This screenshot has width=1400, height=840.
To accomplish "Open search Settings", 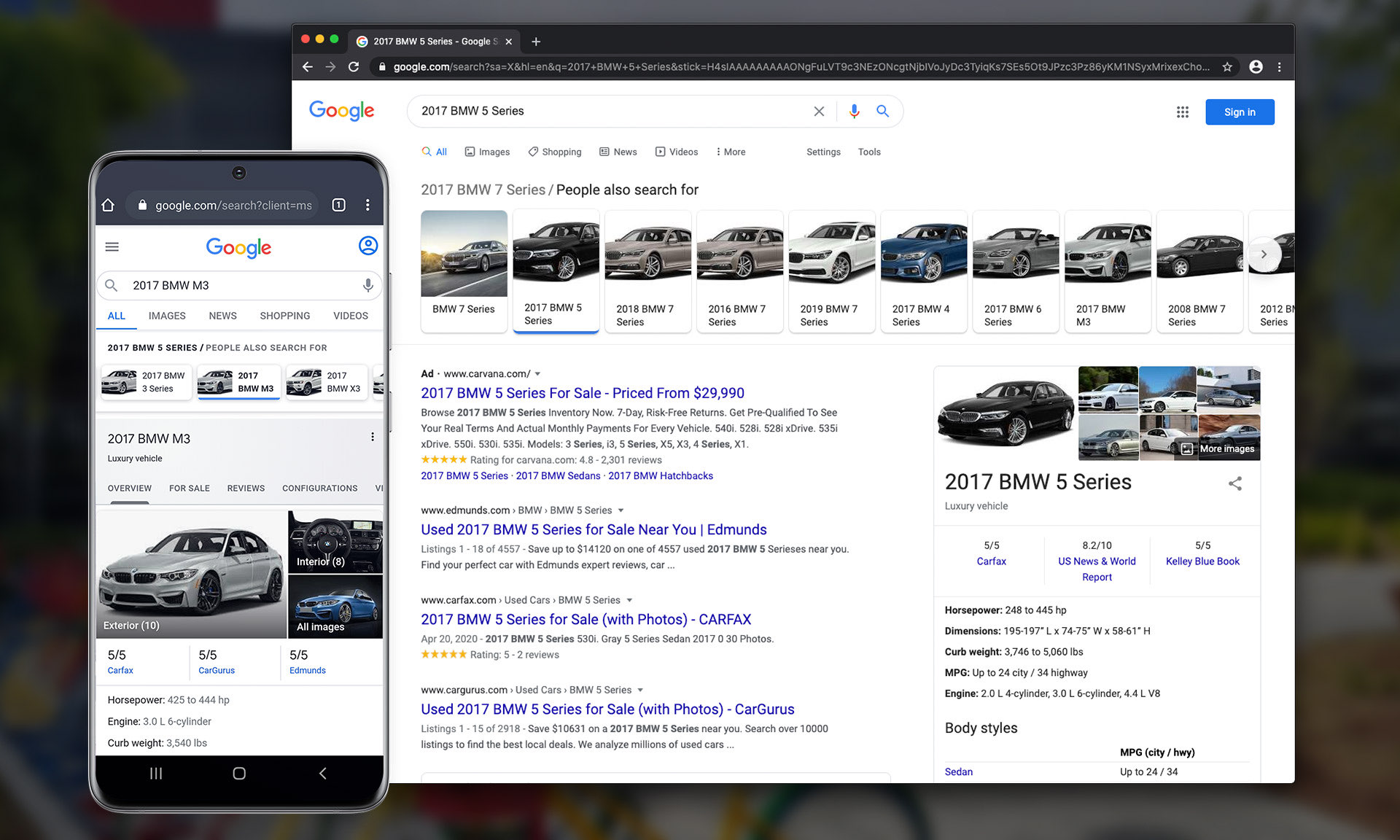I will (x=823, y=152).
